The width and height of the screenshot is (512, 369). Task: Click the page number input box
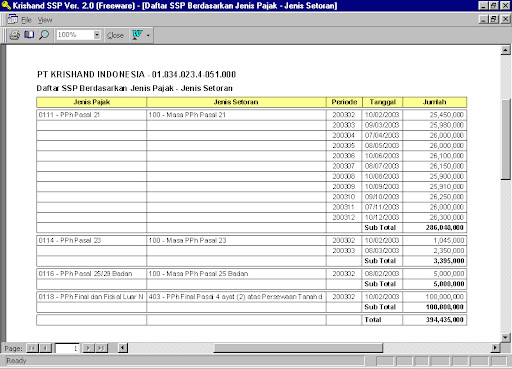tap(67, 348)
